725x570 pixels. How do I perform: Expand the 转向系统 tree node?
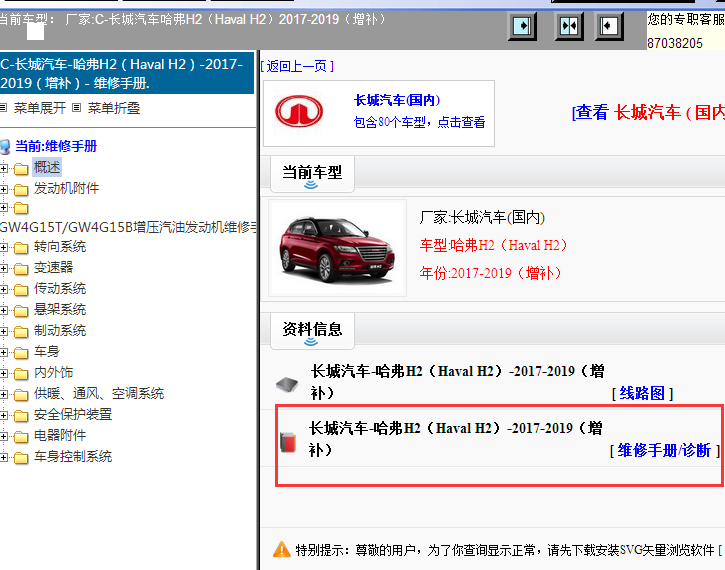pyautogui.click(x=3, y=248)
